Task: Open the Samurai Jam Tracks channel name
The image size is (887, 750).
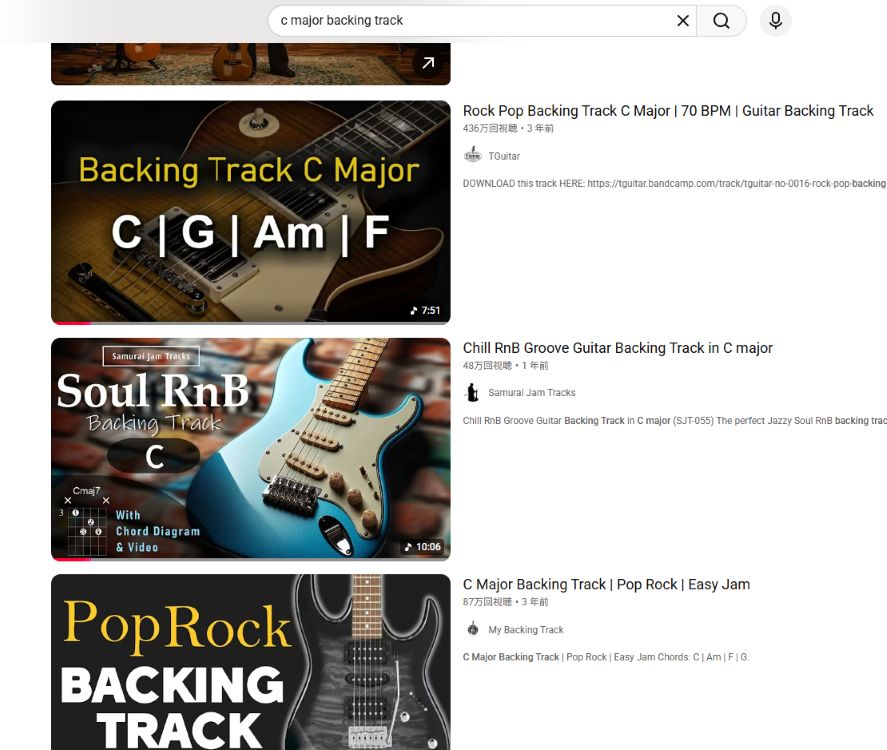Action: click(532, 393)
